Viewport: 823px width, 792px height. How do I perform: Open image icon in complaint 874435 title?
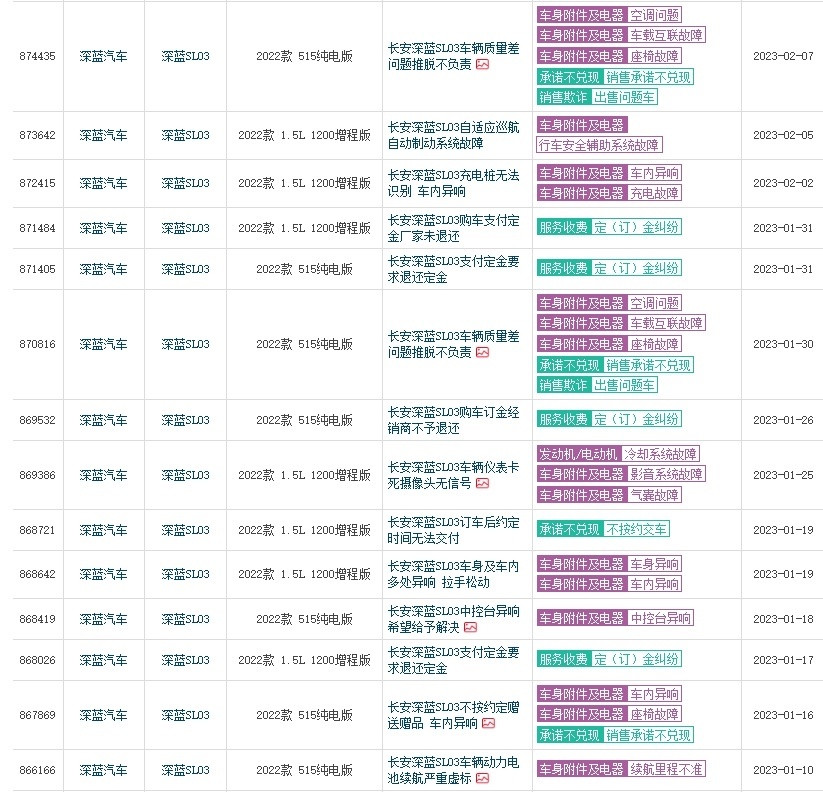point(482,65)
